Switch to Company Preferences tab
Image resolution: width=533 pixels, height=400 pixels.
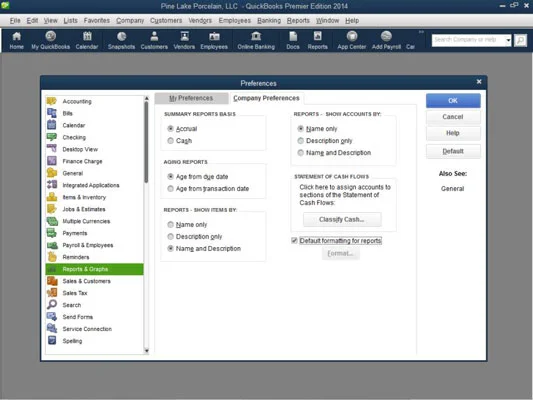pos(266,98)
